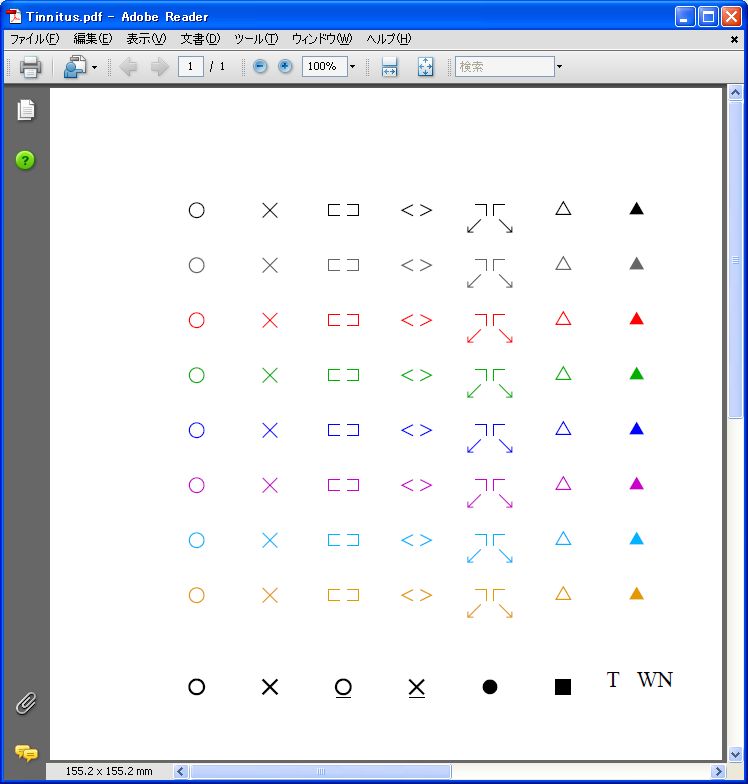Click the underlined circle symbol
The width and height of the screenshot is (748, 784).
pyautogui.click(x=344, y=688)
